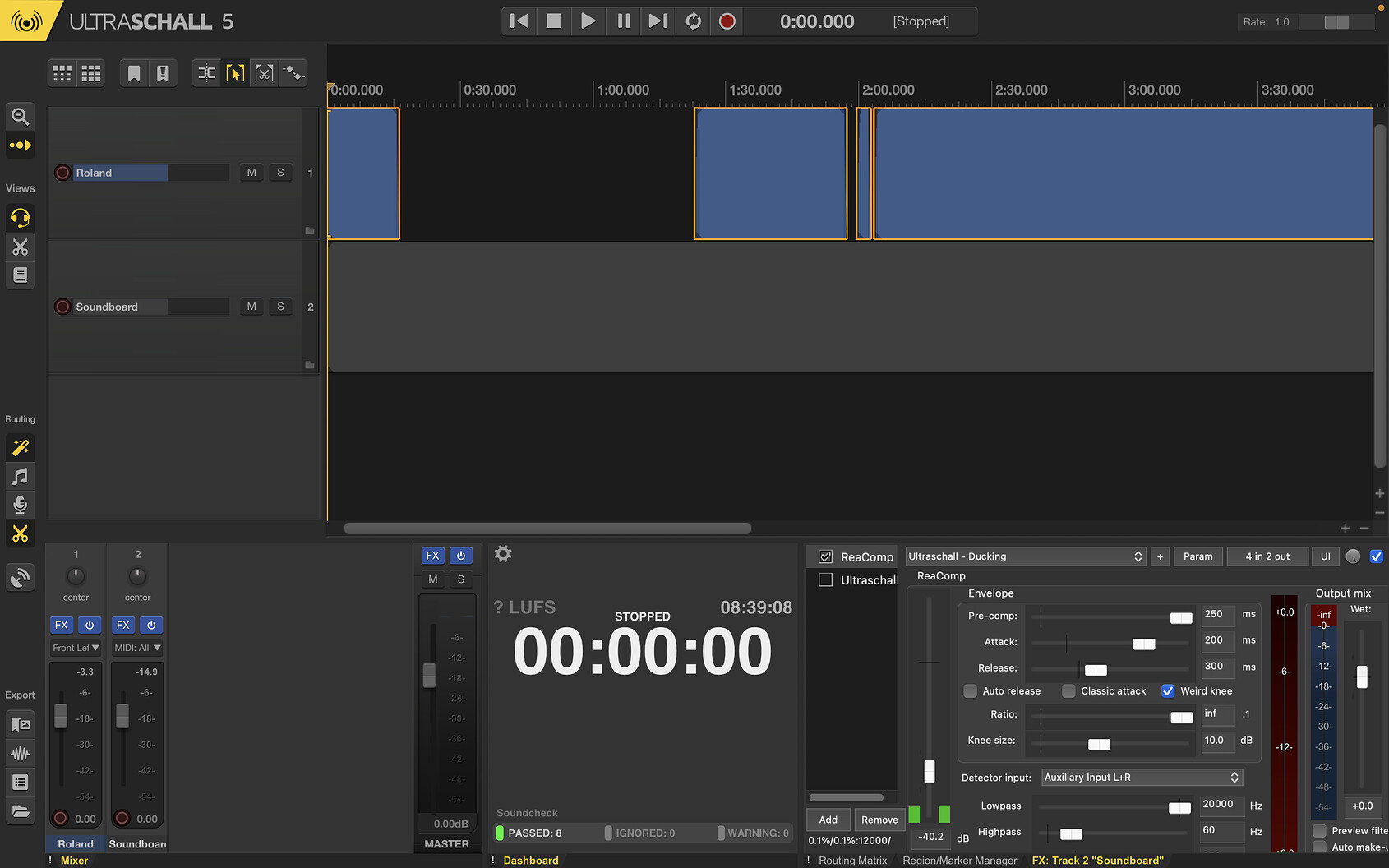Click the UI button
This screenshot has width=1389, height=868.
click(x=1325, y=556)
